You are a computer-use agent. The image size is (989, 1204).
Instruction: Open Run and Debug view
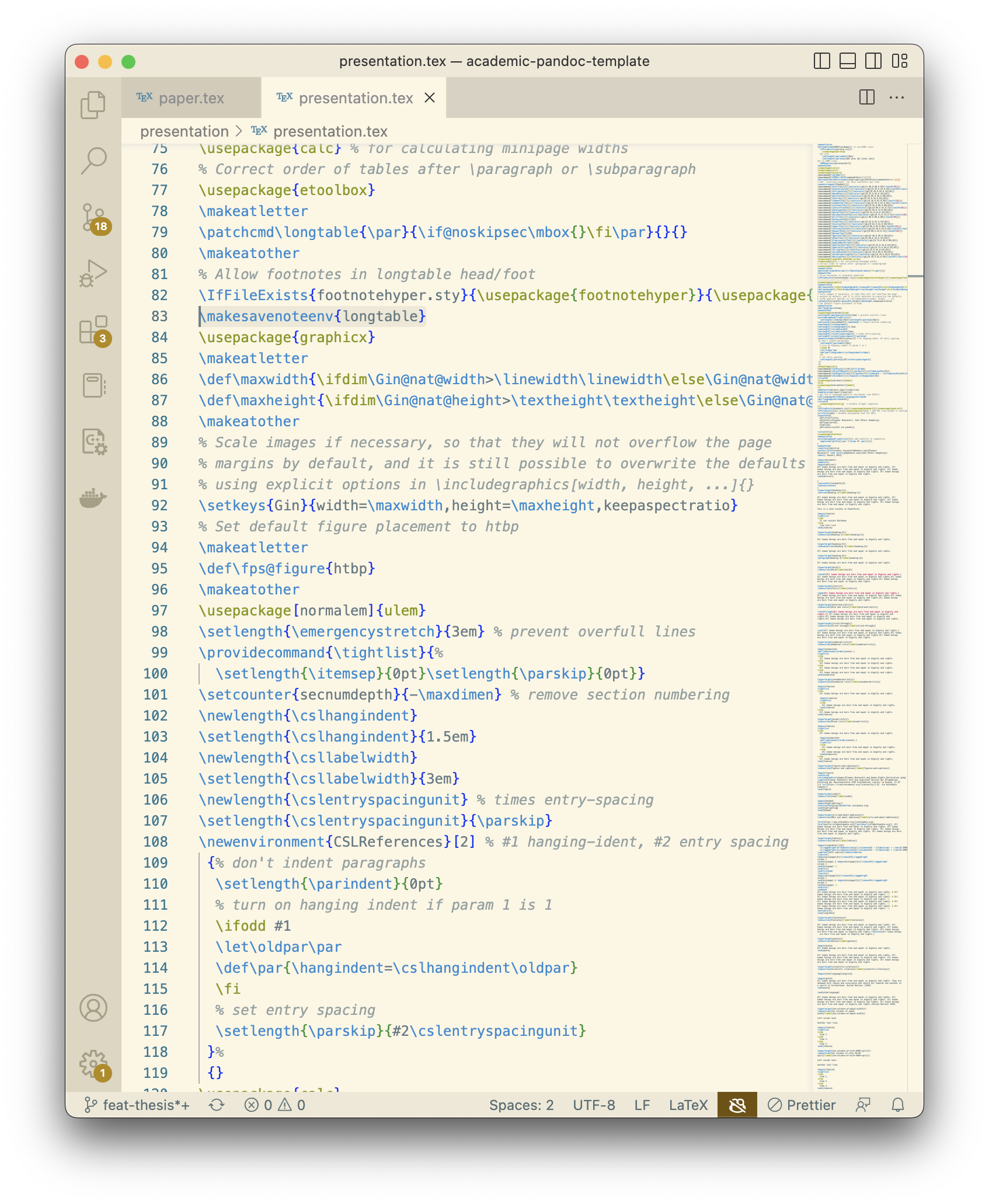pos(93,273)
